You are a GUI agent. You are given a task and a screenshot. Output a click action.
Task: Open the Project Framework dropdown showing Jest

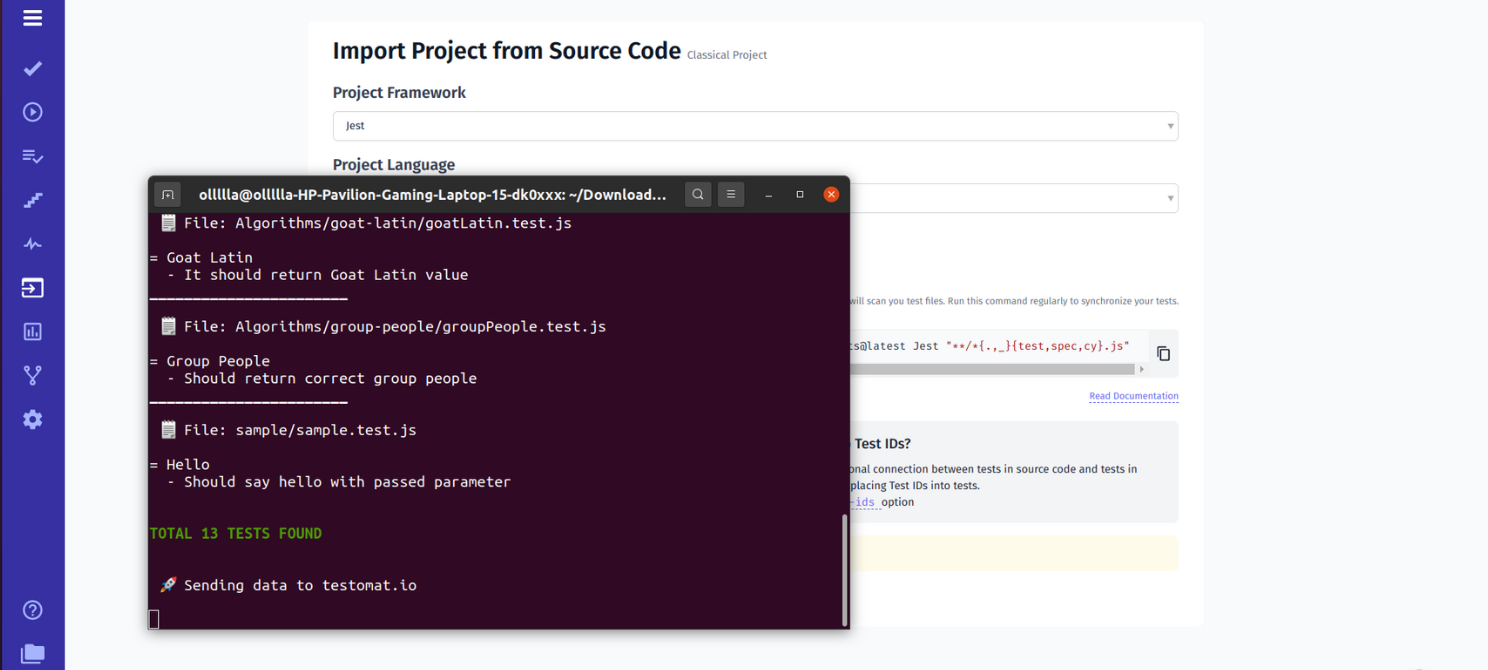point(755,126)
